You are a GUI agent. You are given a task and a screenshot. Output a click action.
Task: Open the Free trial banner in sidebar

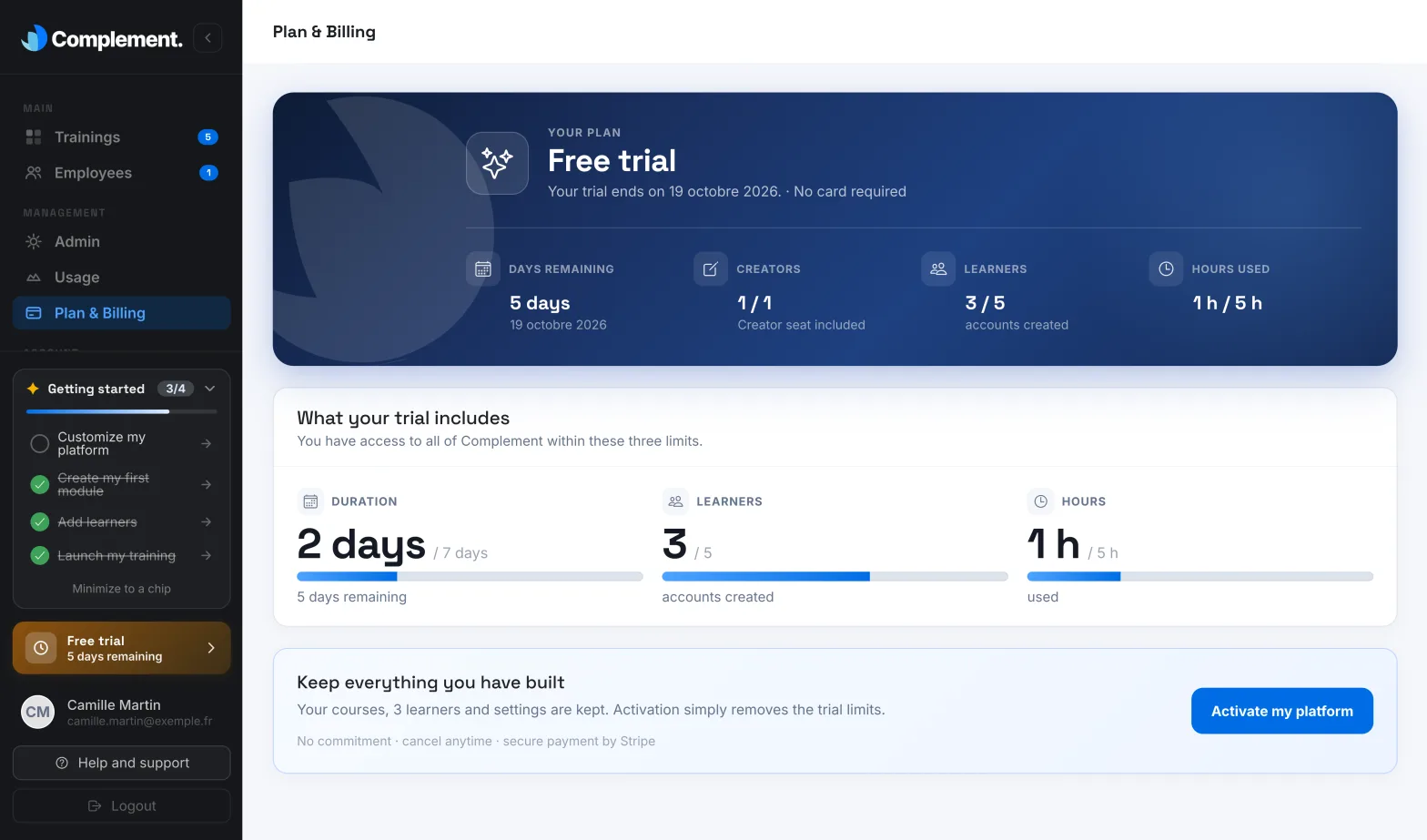pyautogui.click(x=121, y=648)
